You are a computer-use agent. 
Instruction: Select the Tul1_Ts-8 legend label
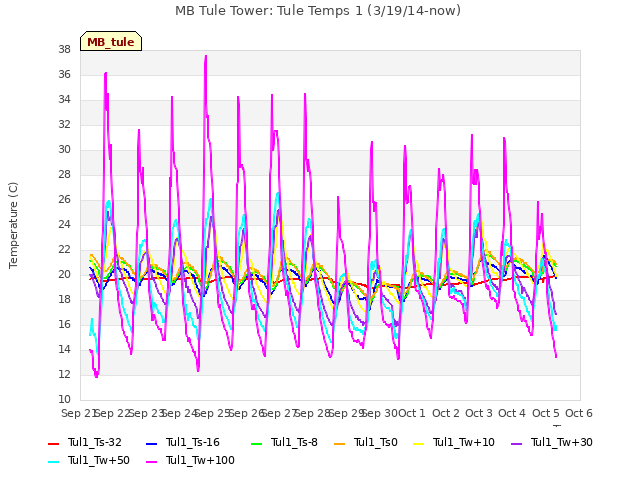[x=294, y=442]
